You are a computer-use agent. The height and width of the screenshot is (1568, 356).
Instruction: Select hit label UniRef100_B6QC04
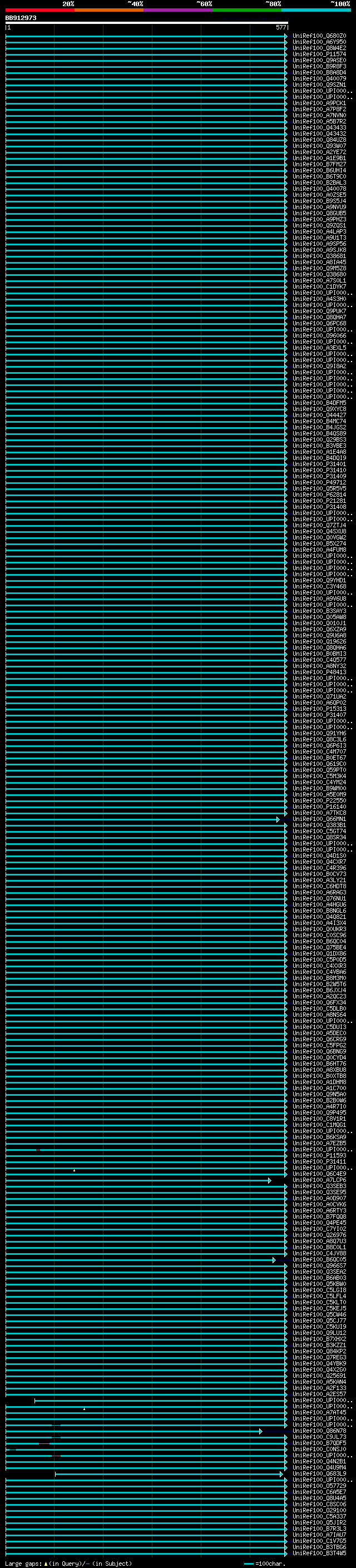[x=319, y=942]
